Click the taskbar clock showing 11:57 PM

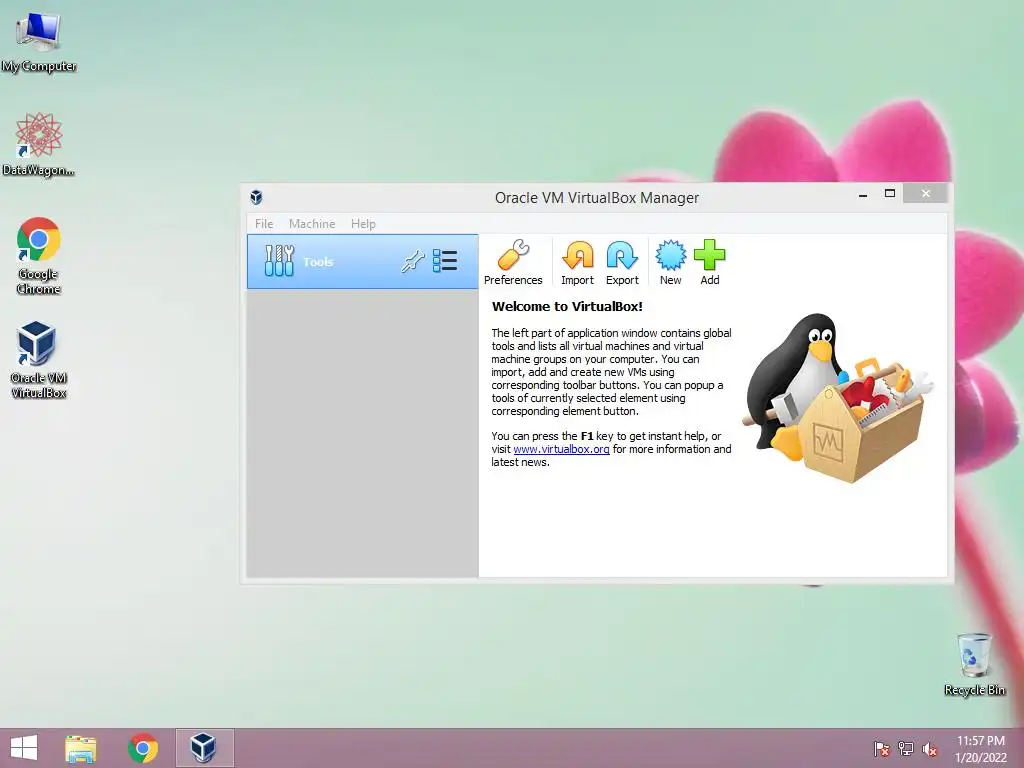tap(981, 749)
